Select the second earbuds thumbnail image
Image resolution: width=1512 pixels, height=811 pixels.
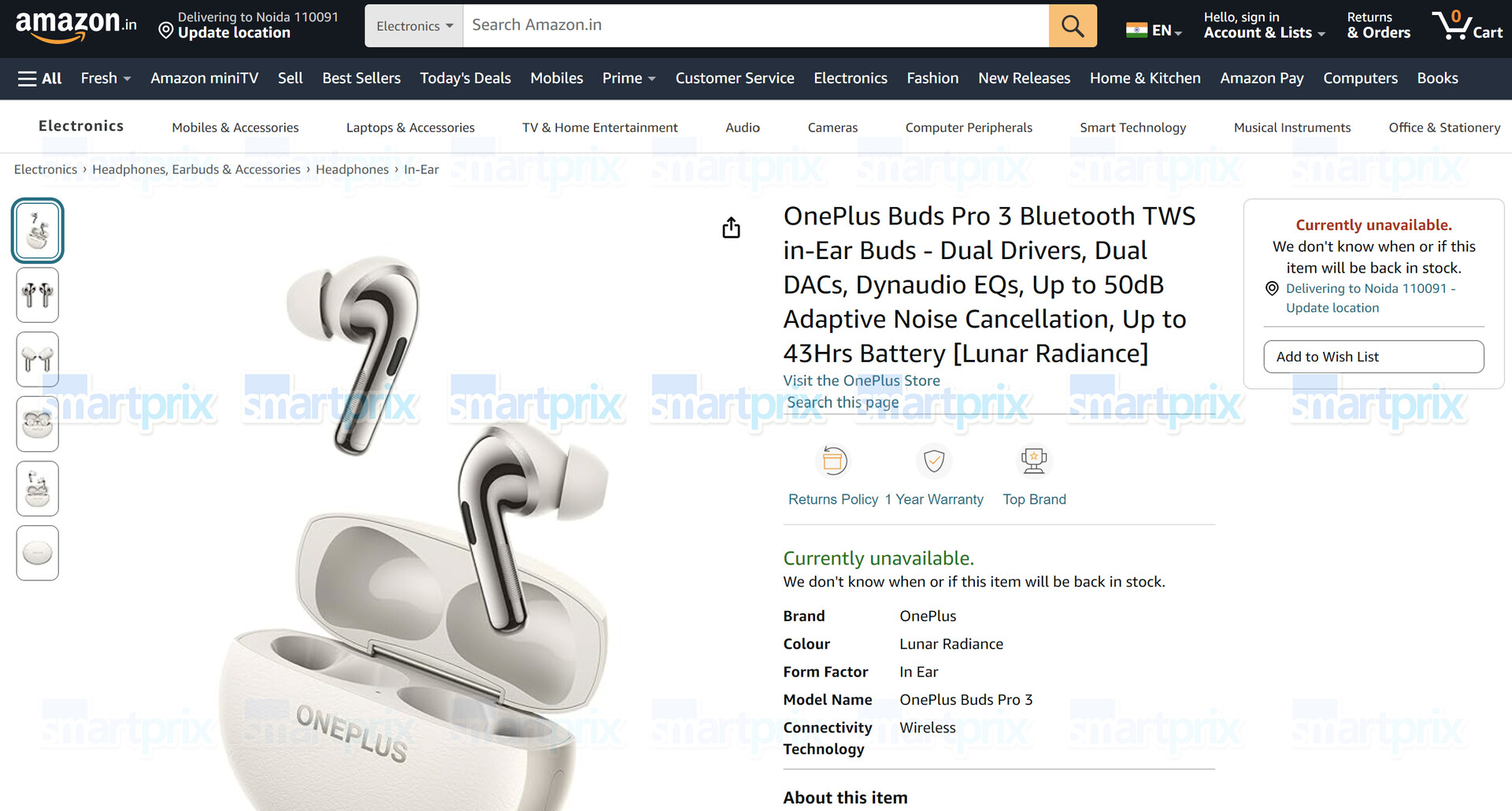tap(38, 295)
